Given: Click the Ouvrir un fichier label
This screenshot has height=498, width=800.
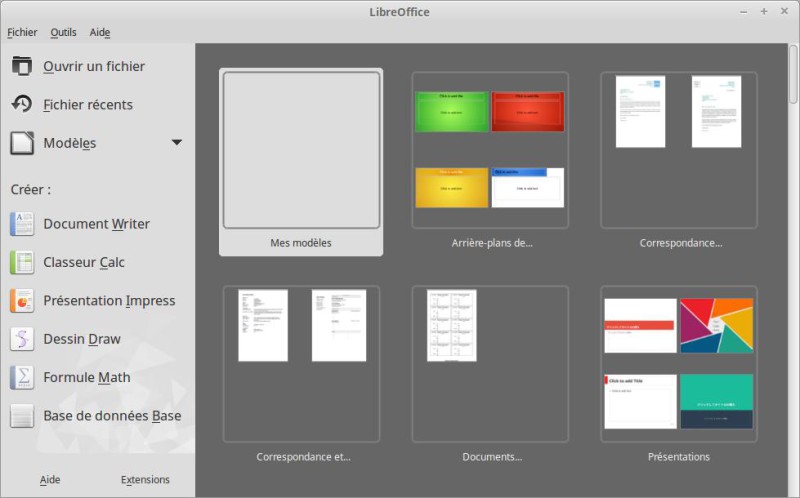Looking at the screenshot, I should [x=94, y=66].
